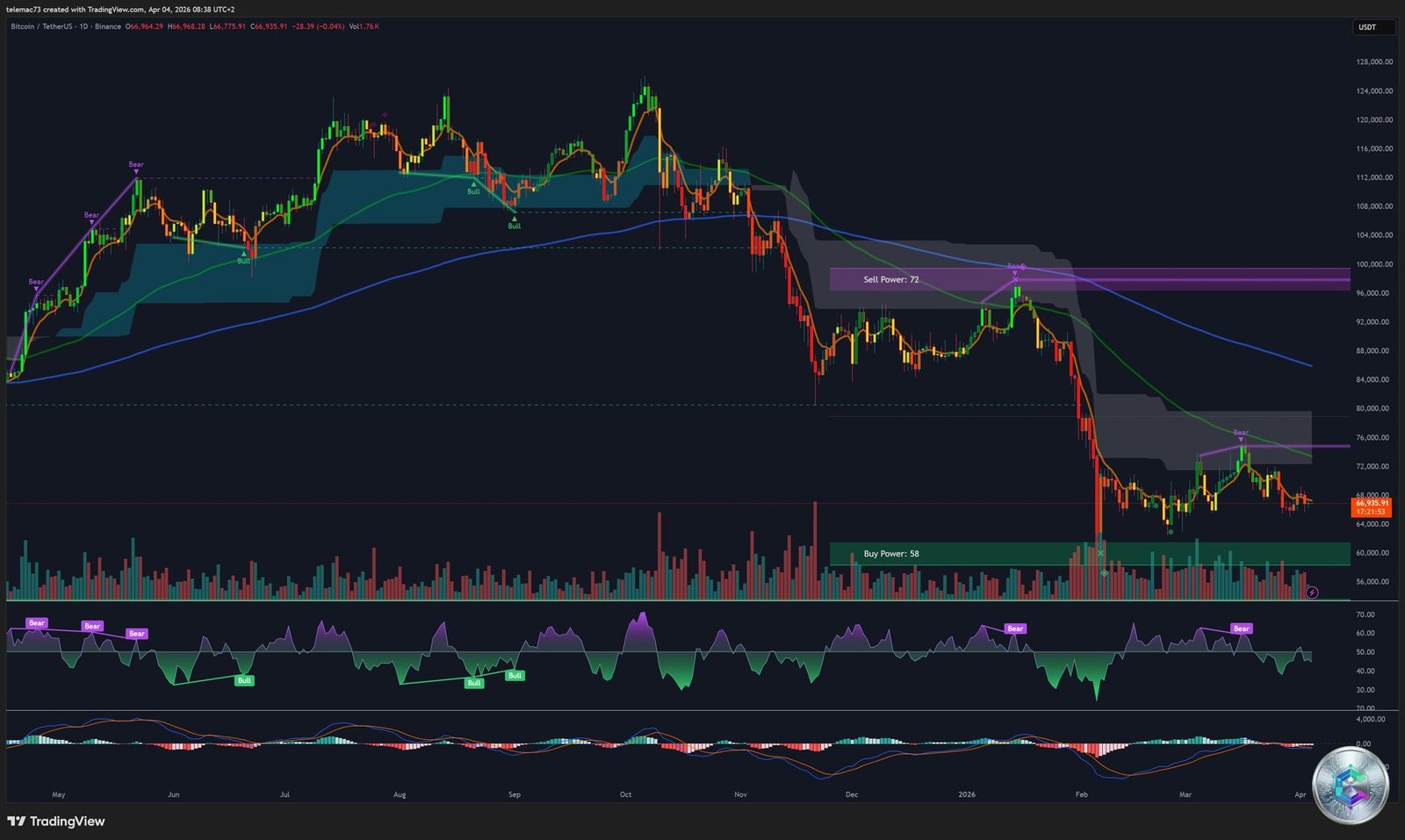
Task: Click the Apr label on the time axis
Action: (1301, 793)
